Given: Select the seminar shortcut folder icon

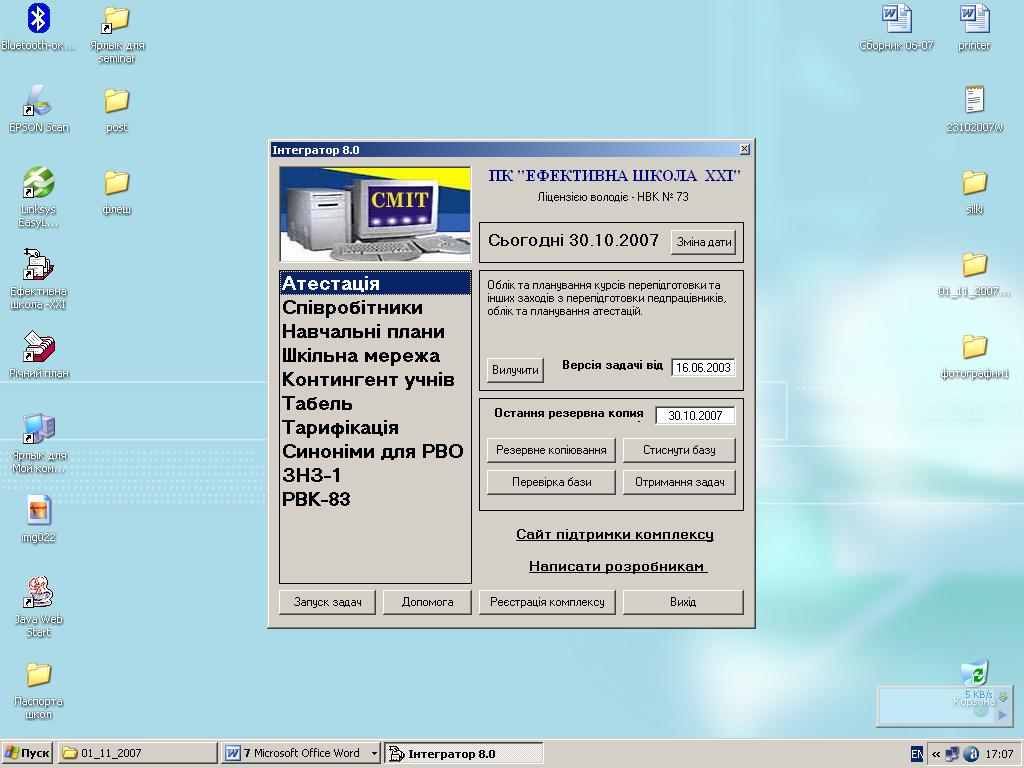Looking at the screenshot, I should [116, 20].
